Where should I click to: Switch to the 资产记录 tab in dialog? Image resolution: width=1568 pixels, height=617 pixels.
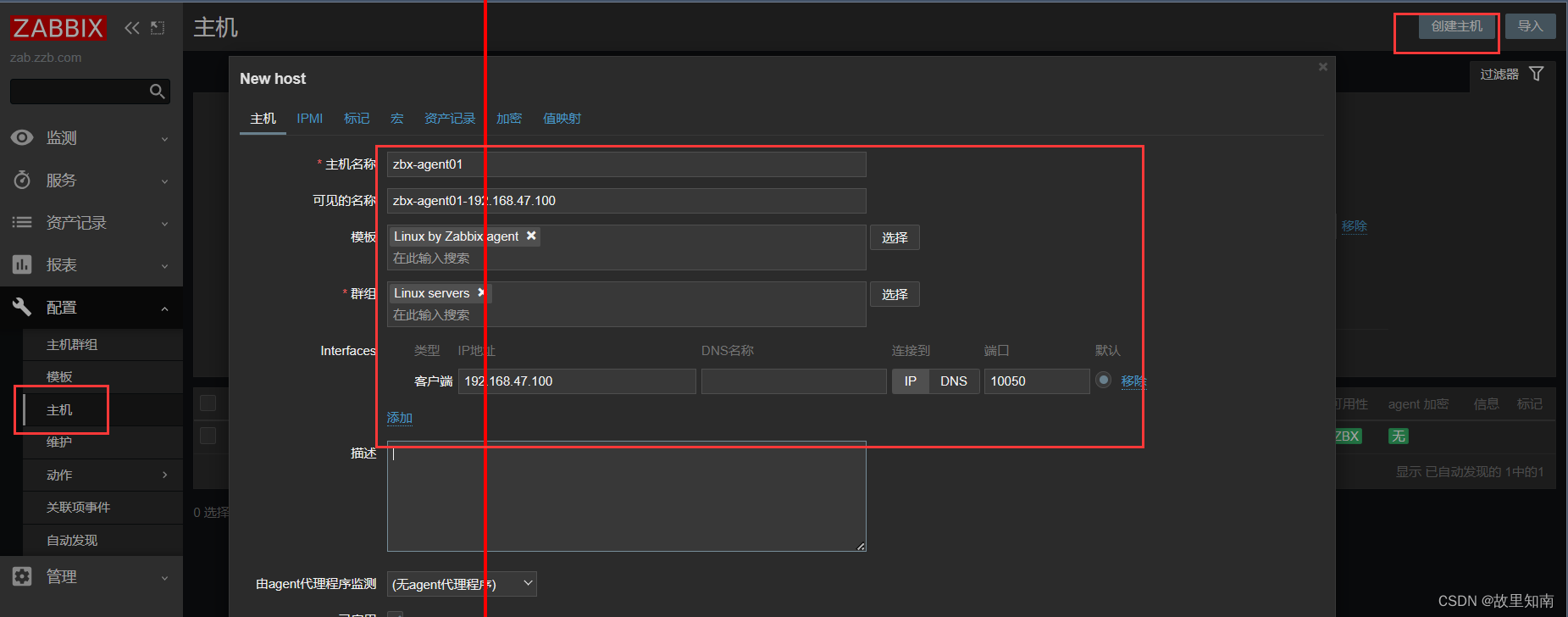[x=450, y=119]
